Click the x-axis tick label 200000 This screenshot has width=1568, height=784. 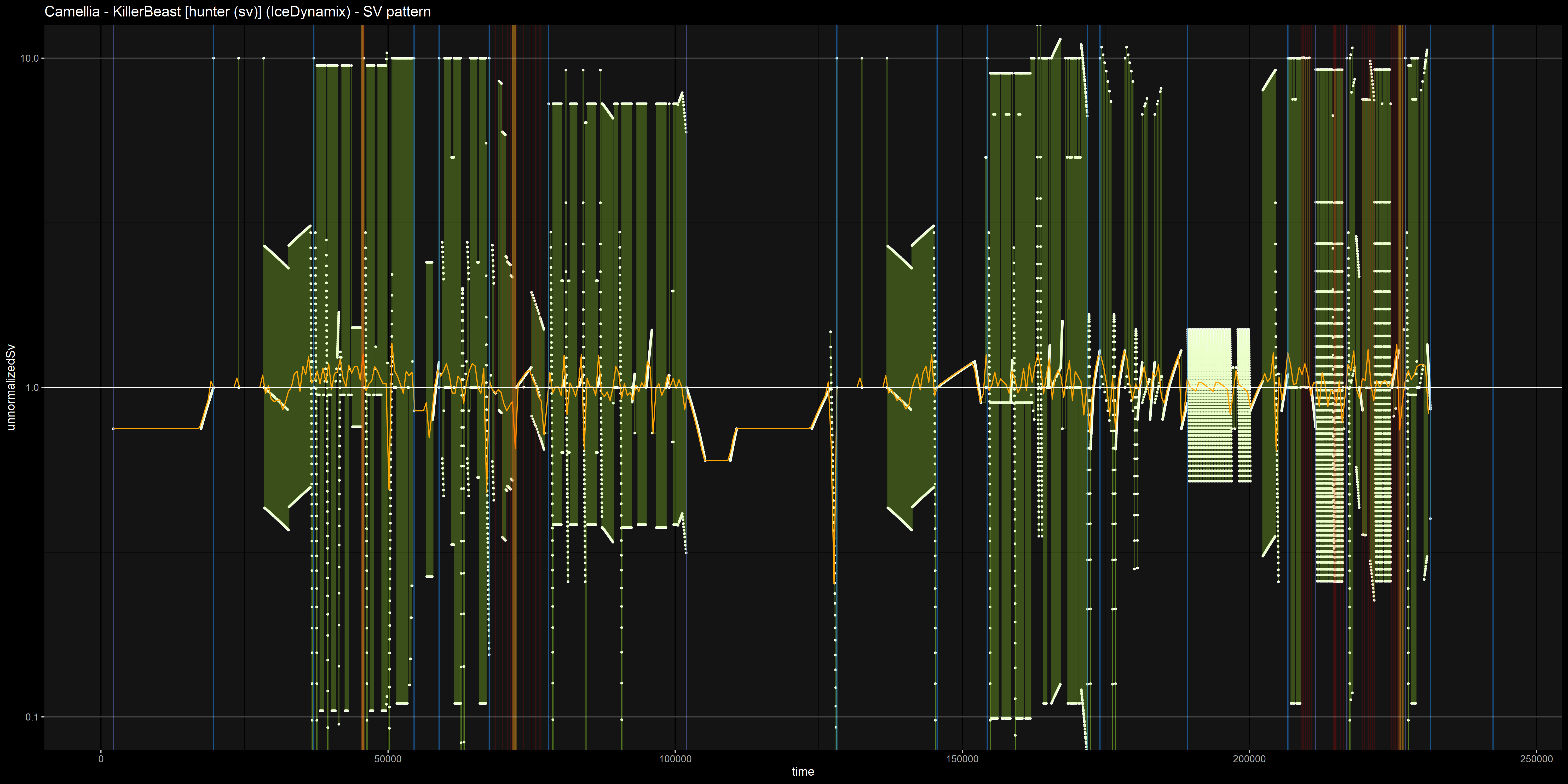[1249, 759]
